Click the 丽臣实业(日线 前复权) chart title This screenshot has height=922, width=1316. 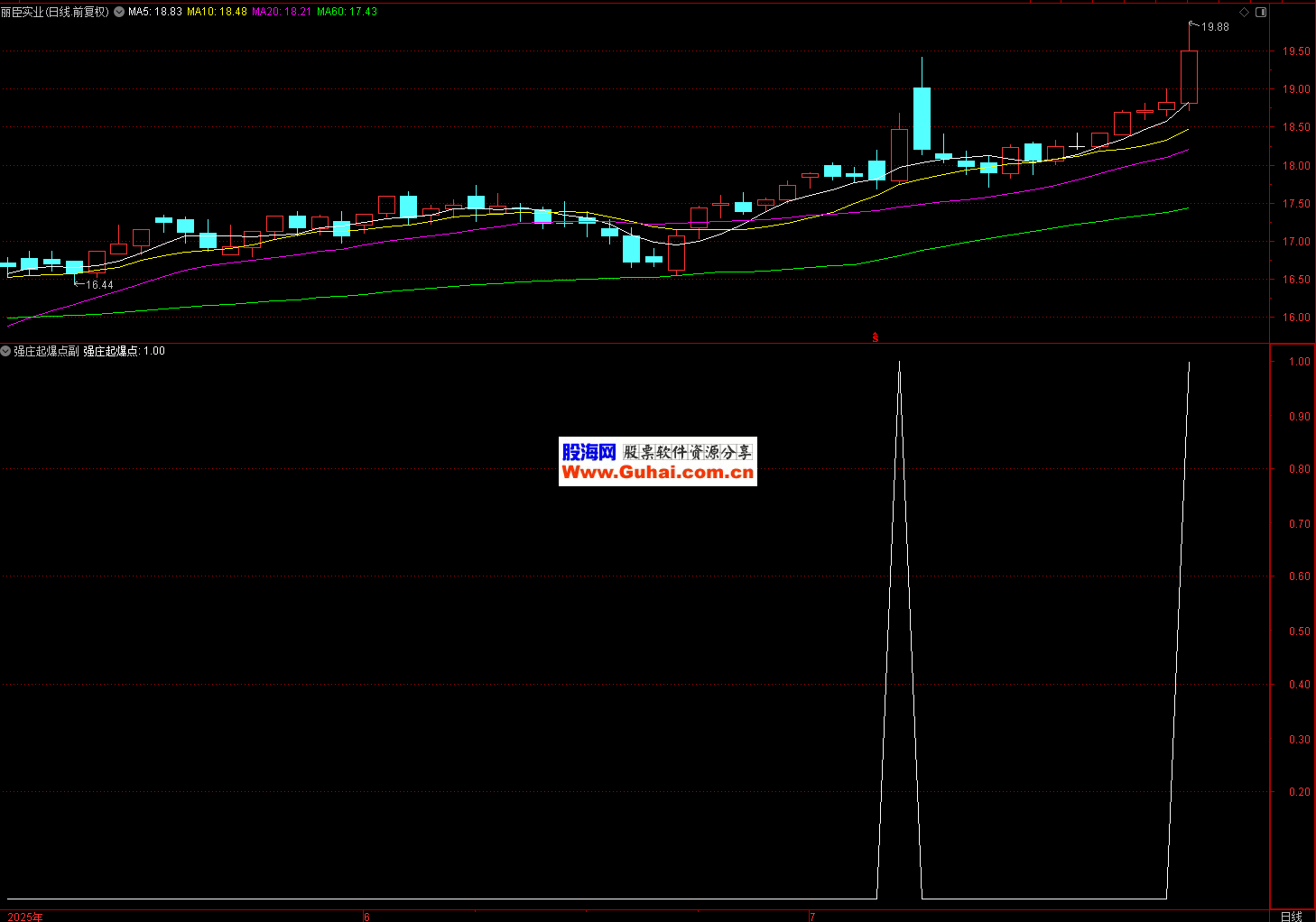pyautogui.click(x=55, y=12)
